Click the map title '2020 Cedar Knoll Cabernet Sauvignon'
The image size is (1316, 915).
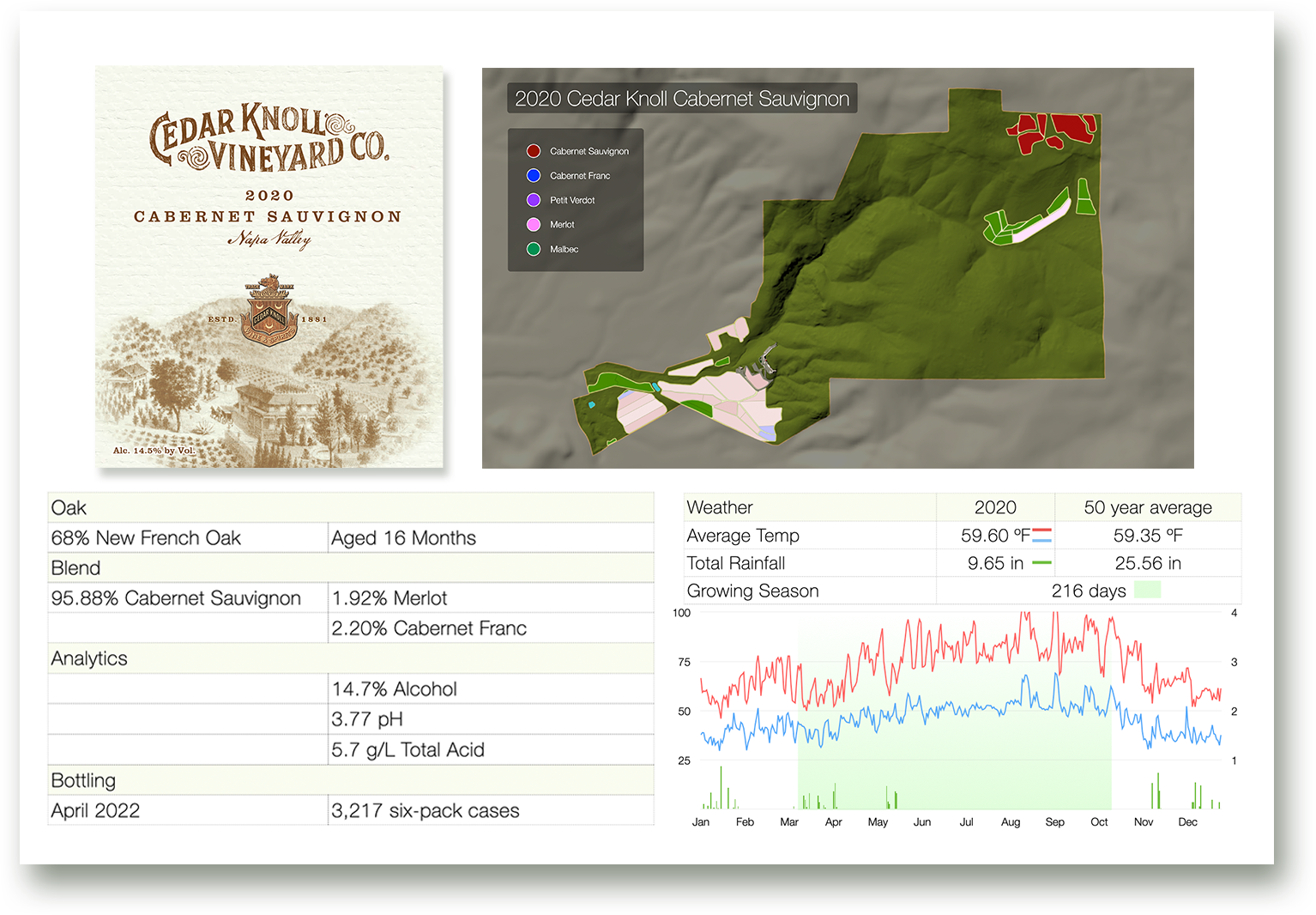click(x=682, y=99)
